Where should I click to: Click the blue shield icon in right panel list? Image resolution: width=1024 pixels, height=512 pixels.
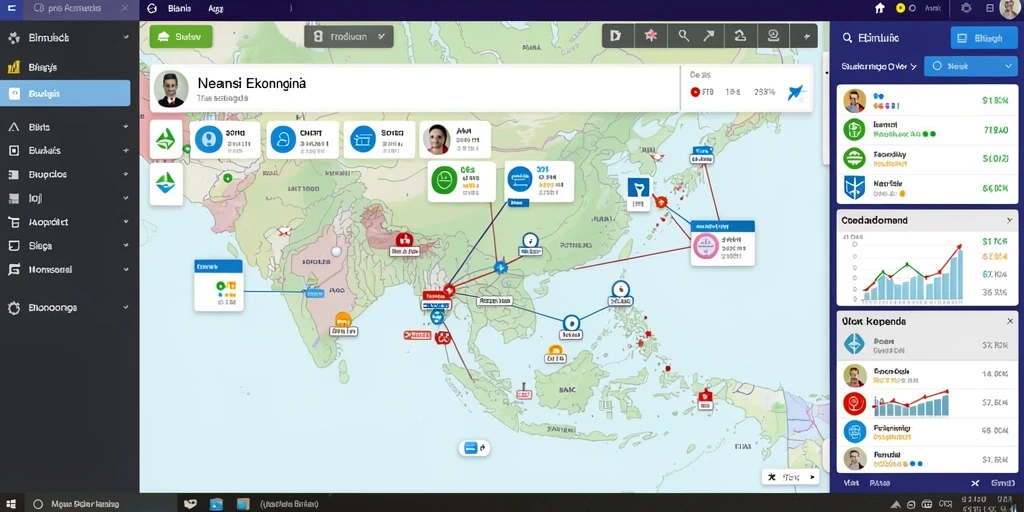pos(854,187)
